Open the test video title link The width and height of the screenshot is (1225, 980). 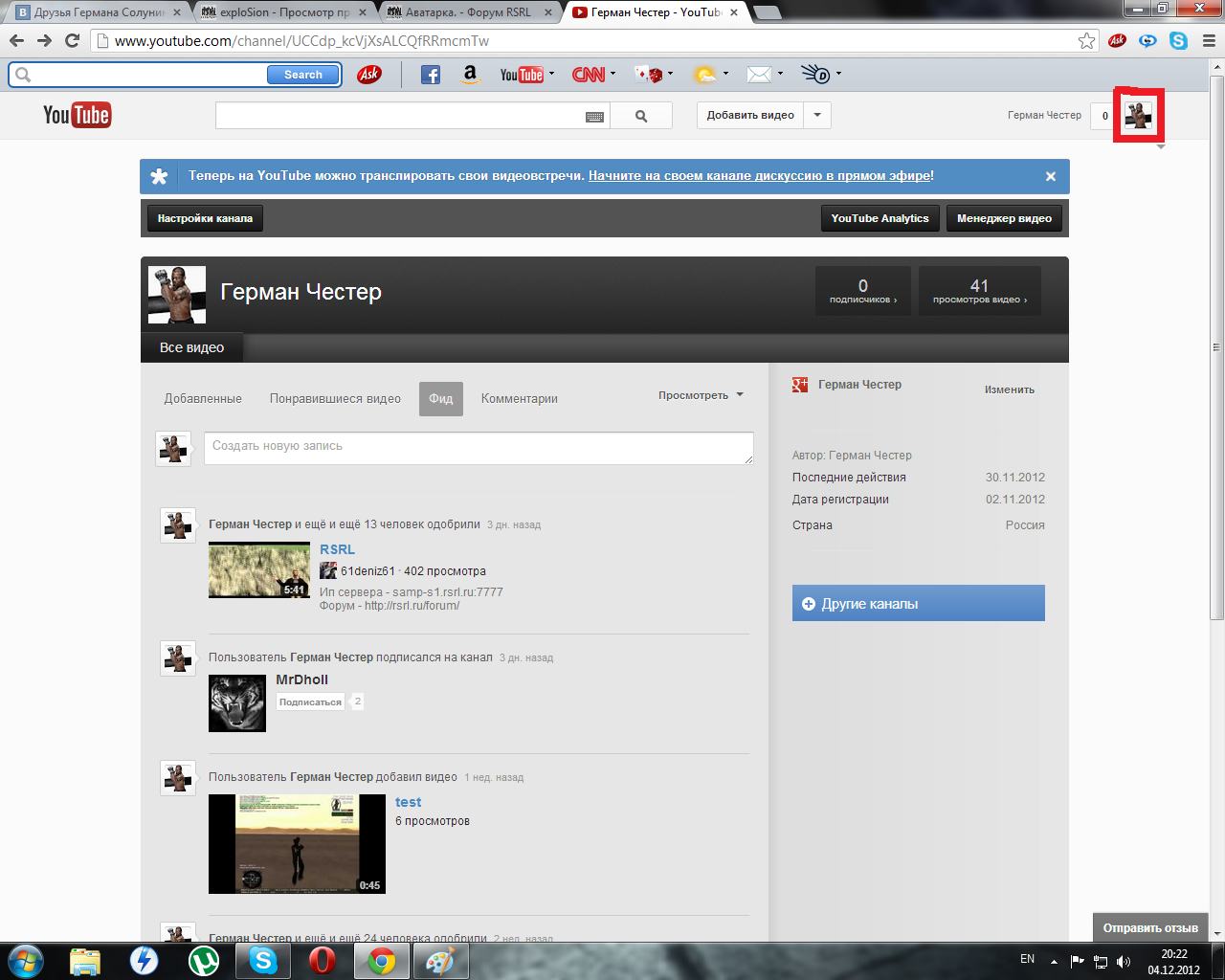click(x=409, y=802)
